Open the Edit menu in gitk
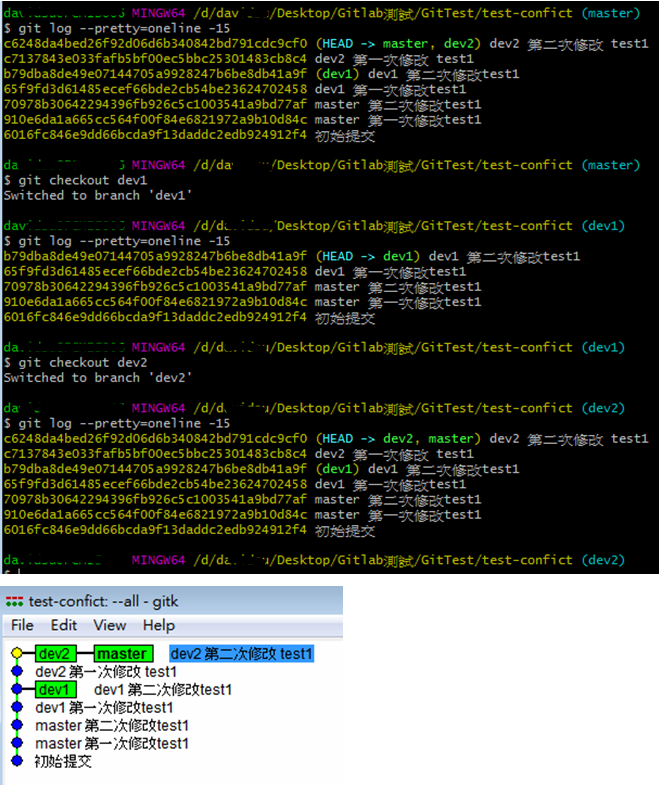 point(64,625)
